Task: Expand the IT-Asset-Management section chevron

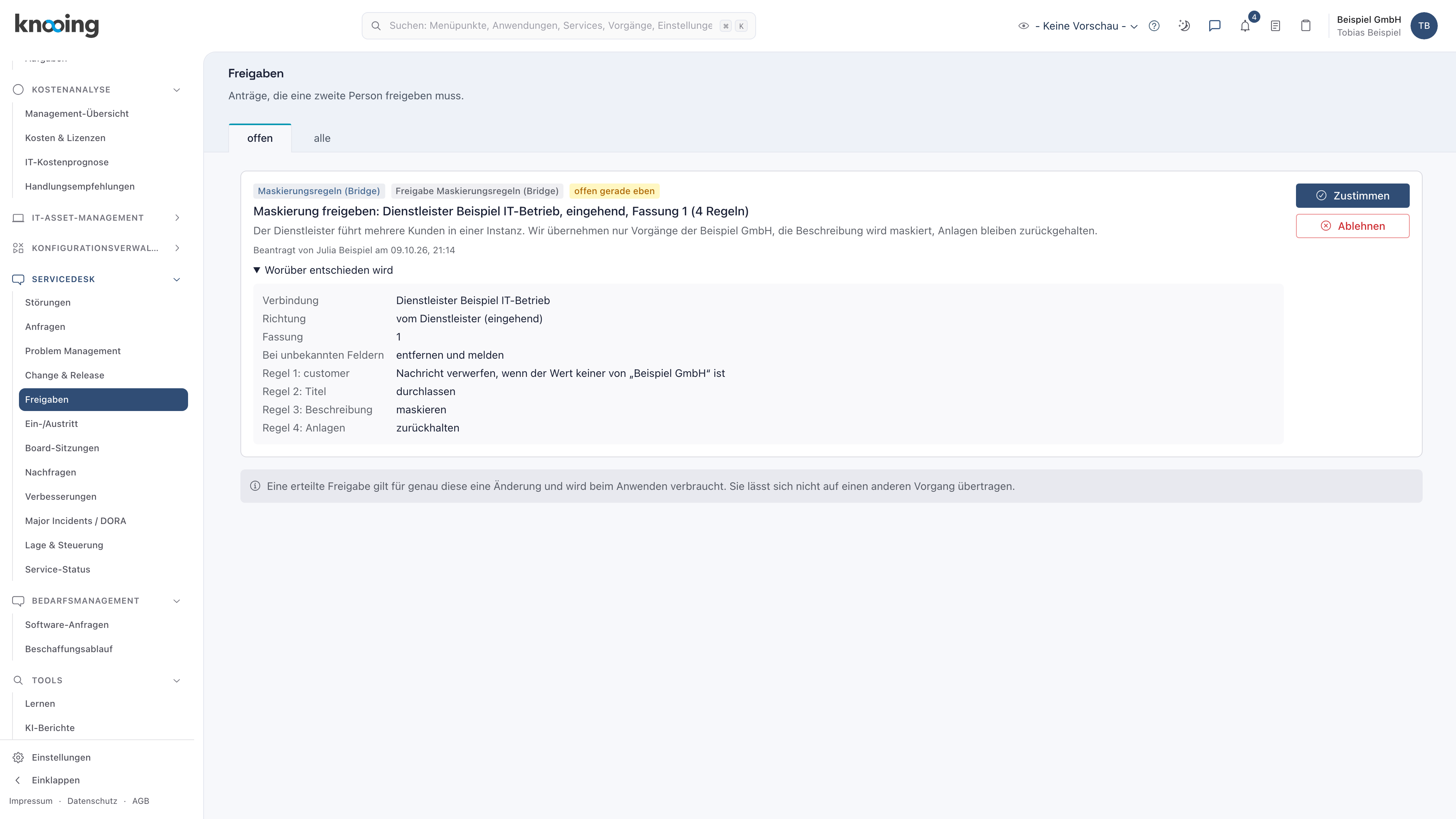Action: [177, 218]
